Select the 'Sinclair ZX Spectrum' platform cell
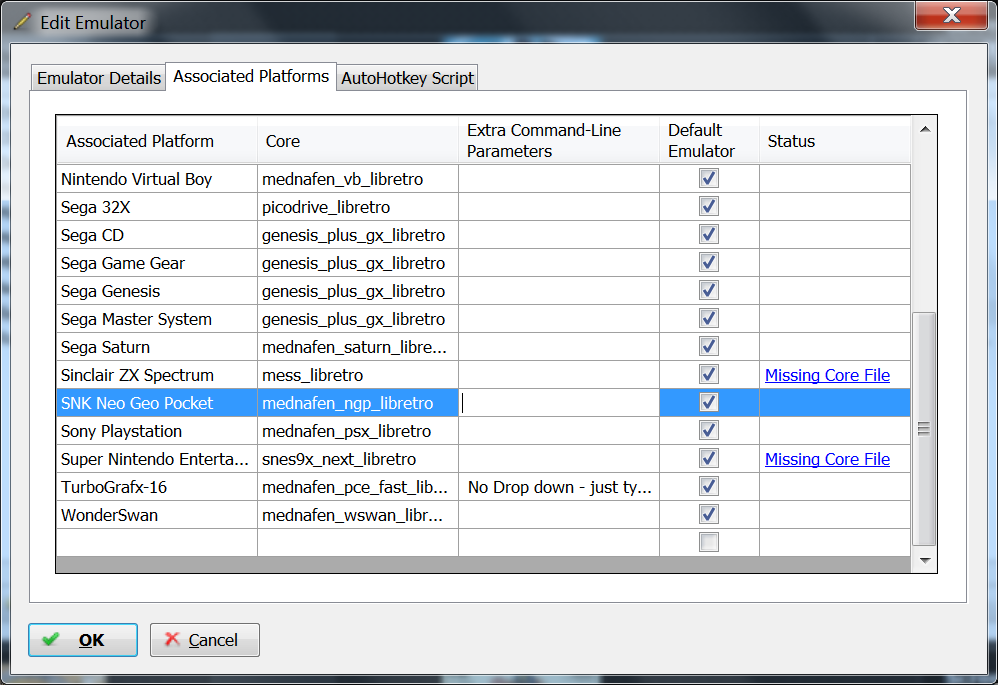 [x=157, y=375]
